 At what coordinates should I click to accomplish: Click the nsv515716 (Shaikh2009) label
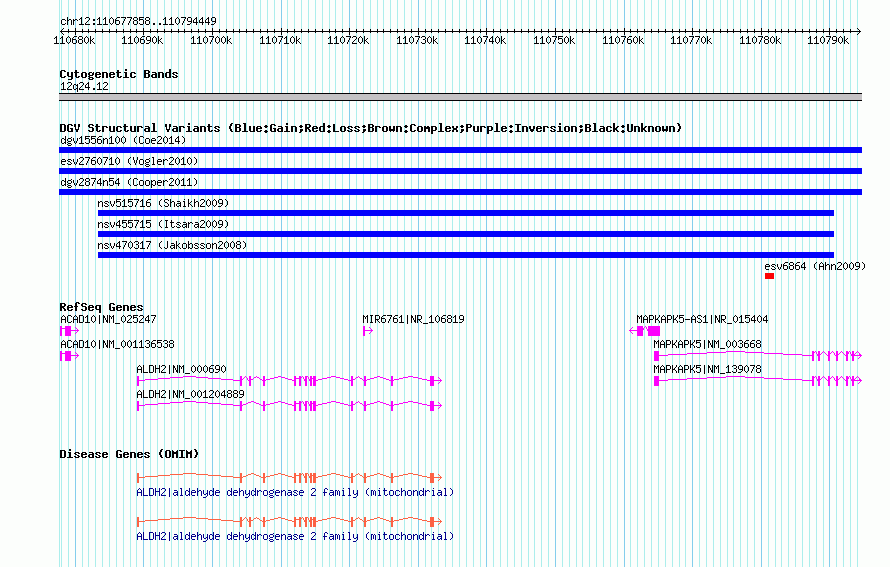click(163, 203)
